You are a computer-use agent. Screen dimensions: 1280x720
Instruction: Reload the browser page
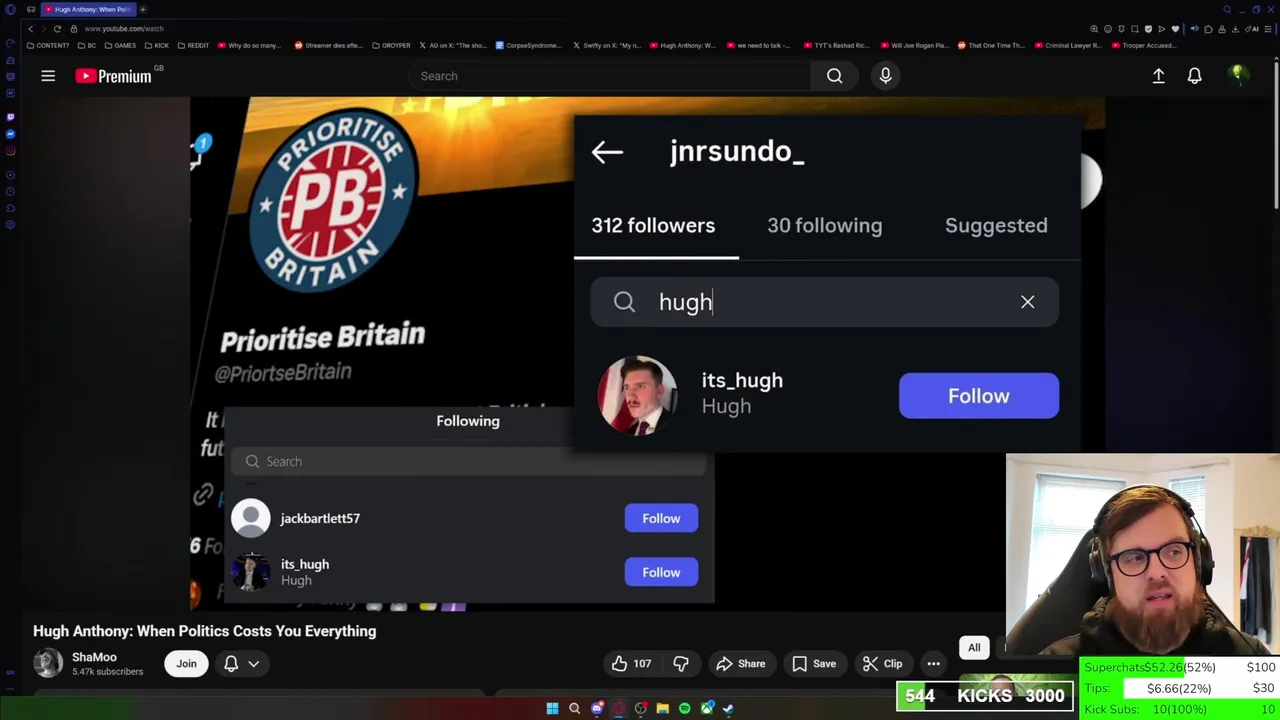tap(57, 29)
